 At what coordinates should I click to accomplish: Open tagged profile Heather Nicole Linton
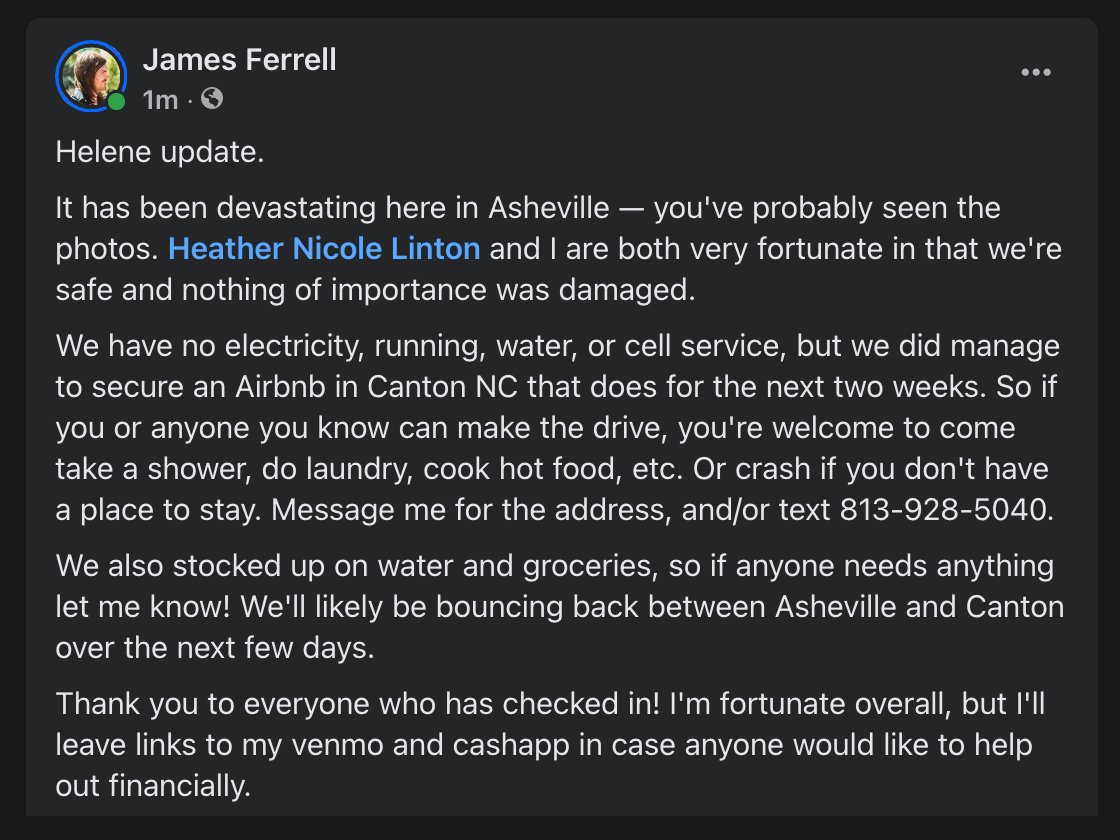(324, 249)
